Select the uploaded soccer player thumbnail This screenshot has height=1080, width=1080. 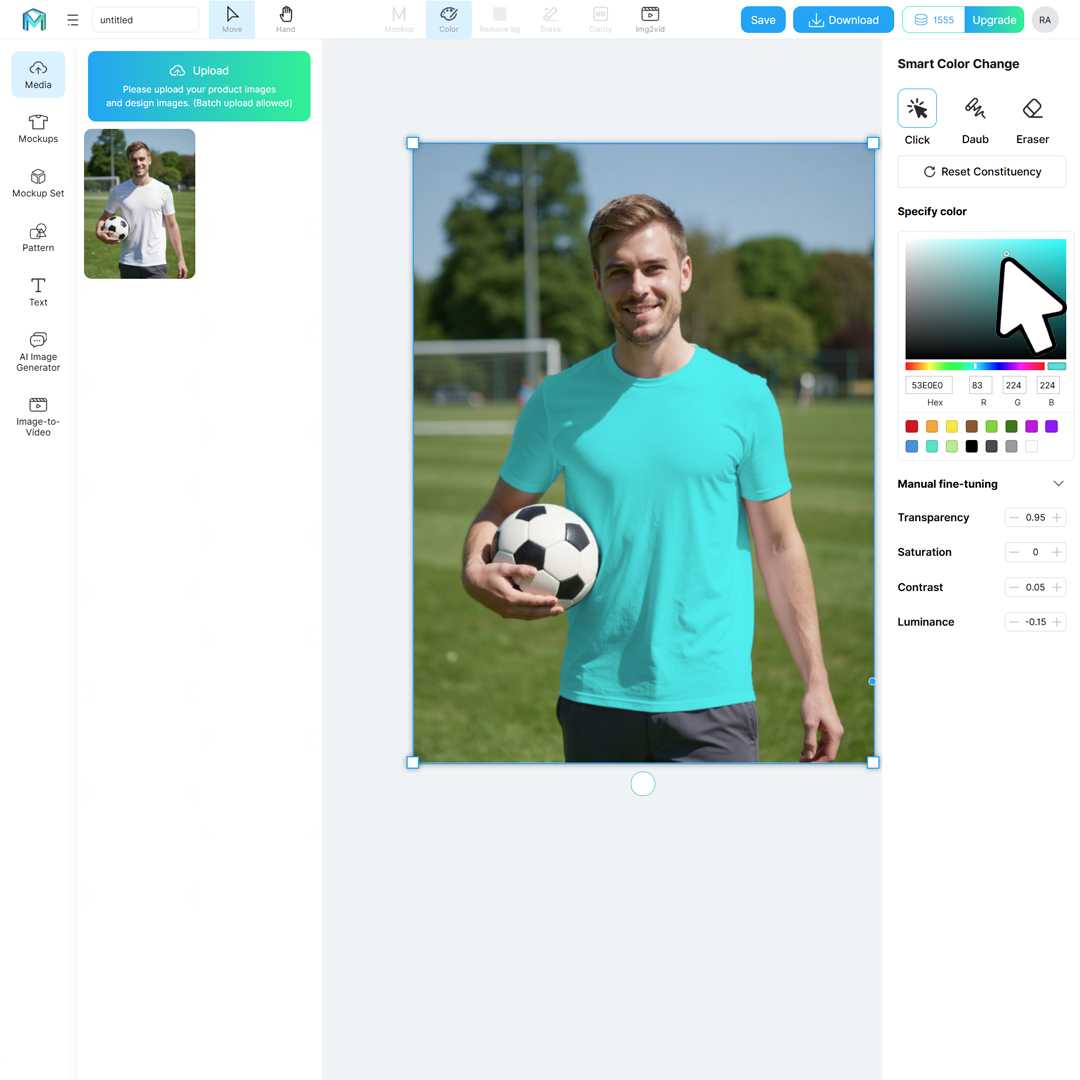pyautogui.click(x=139, y=204)
